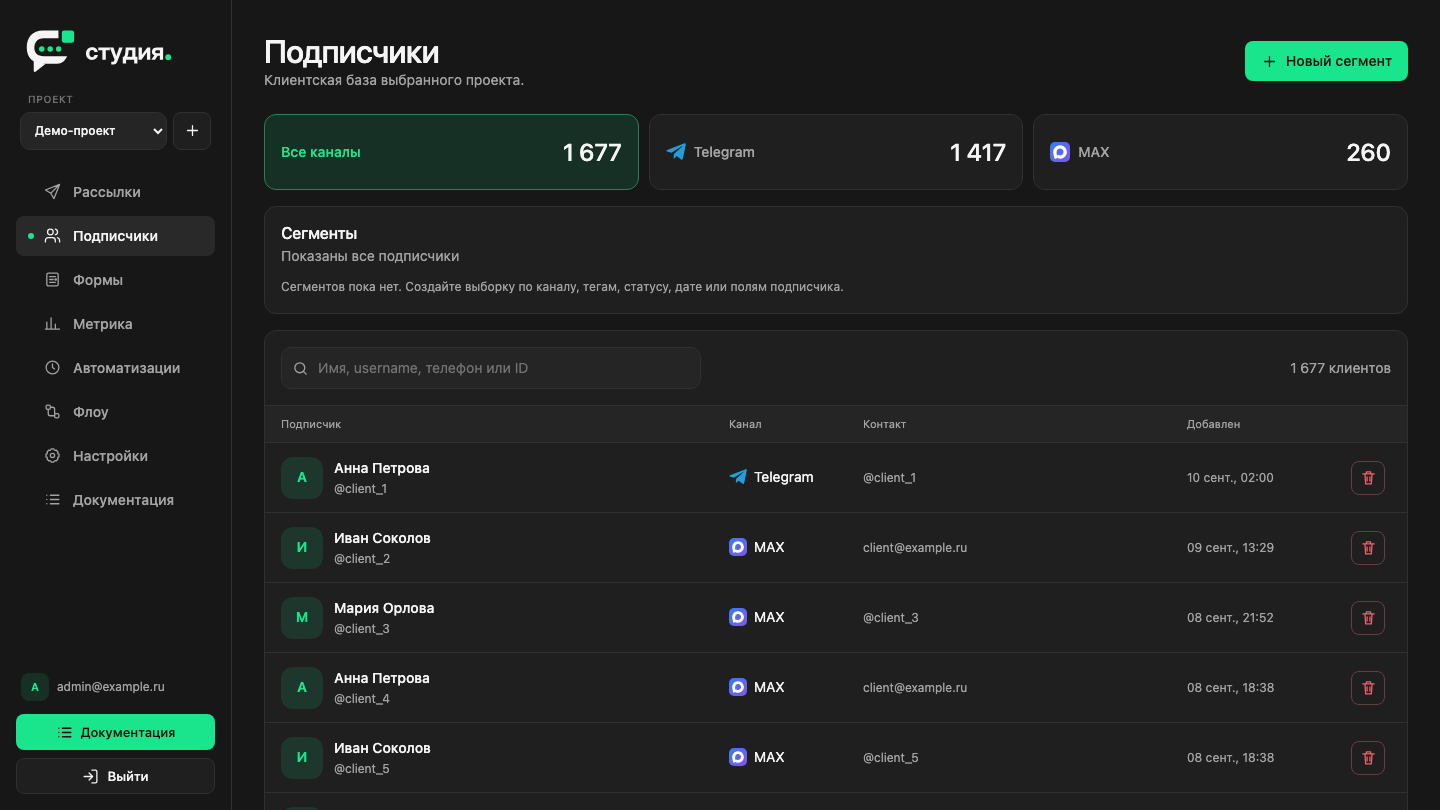1440x810 pixels.
Task: Open Флоу in the sidebar
Action: [x=115, y=412]
